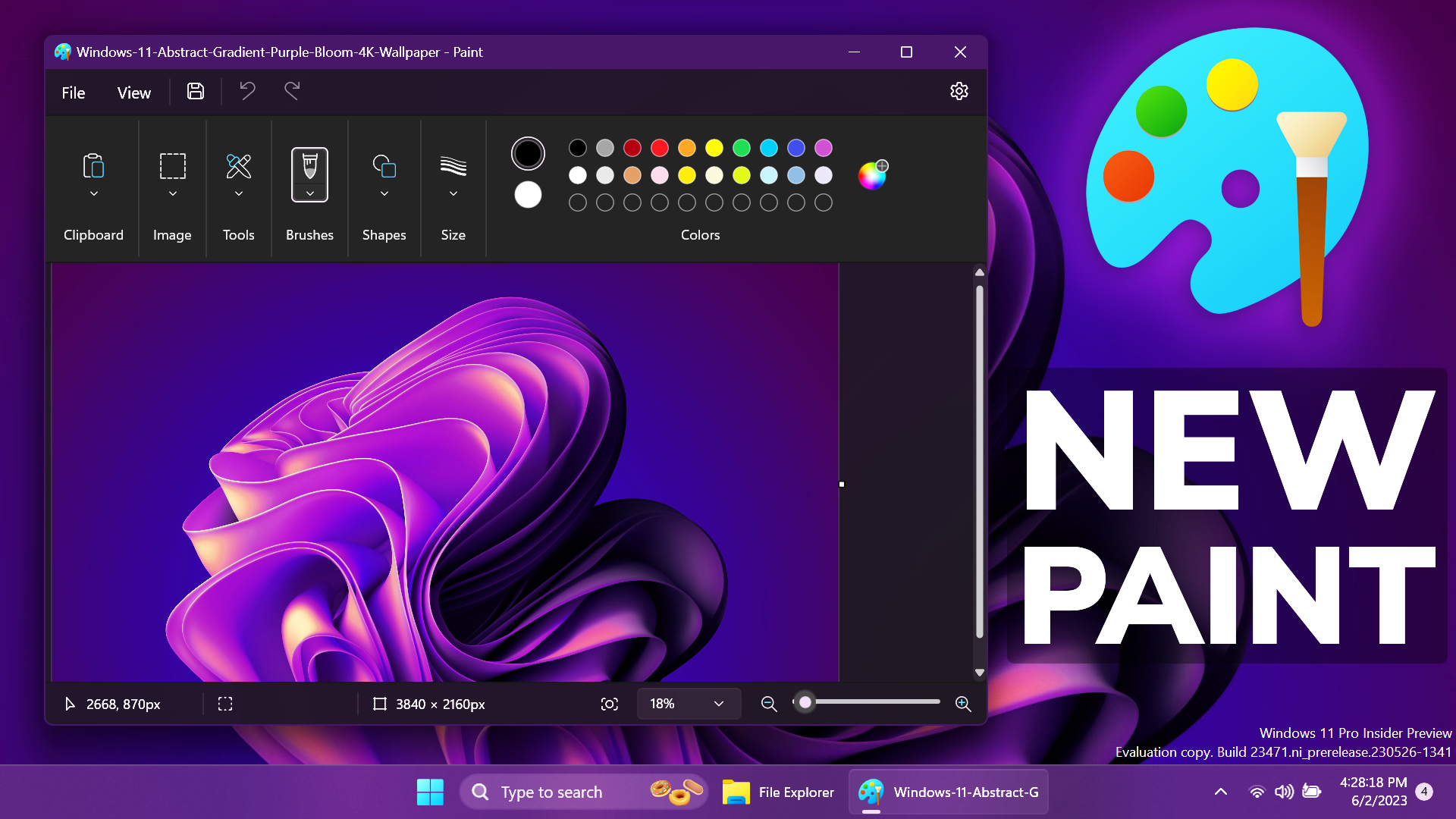Image resolution: width=1456 pixels, height=819 pixels.
Task: Open the File menu
Action: pos(73,93)
